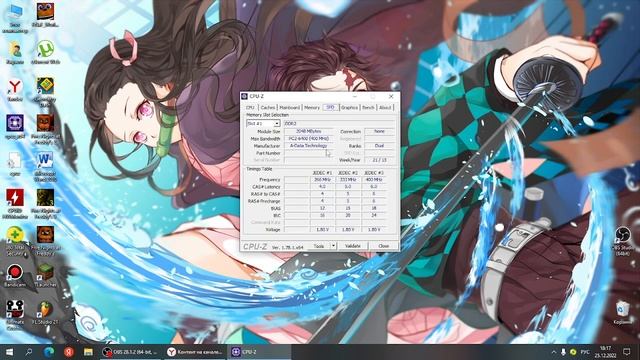
Task: Open the Windows Start menu
Action: pyautogui.click(x=9, y=352)
